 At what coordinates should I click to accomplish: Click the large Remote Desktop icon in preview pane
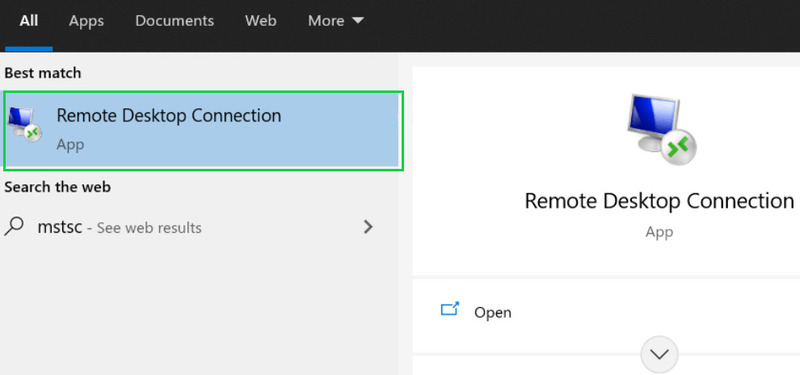662,129
